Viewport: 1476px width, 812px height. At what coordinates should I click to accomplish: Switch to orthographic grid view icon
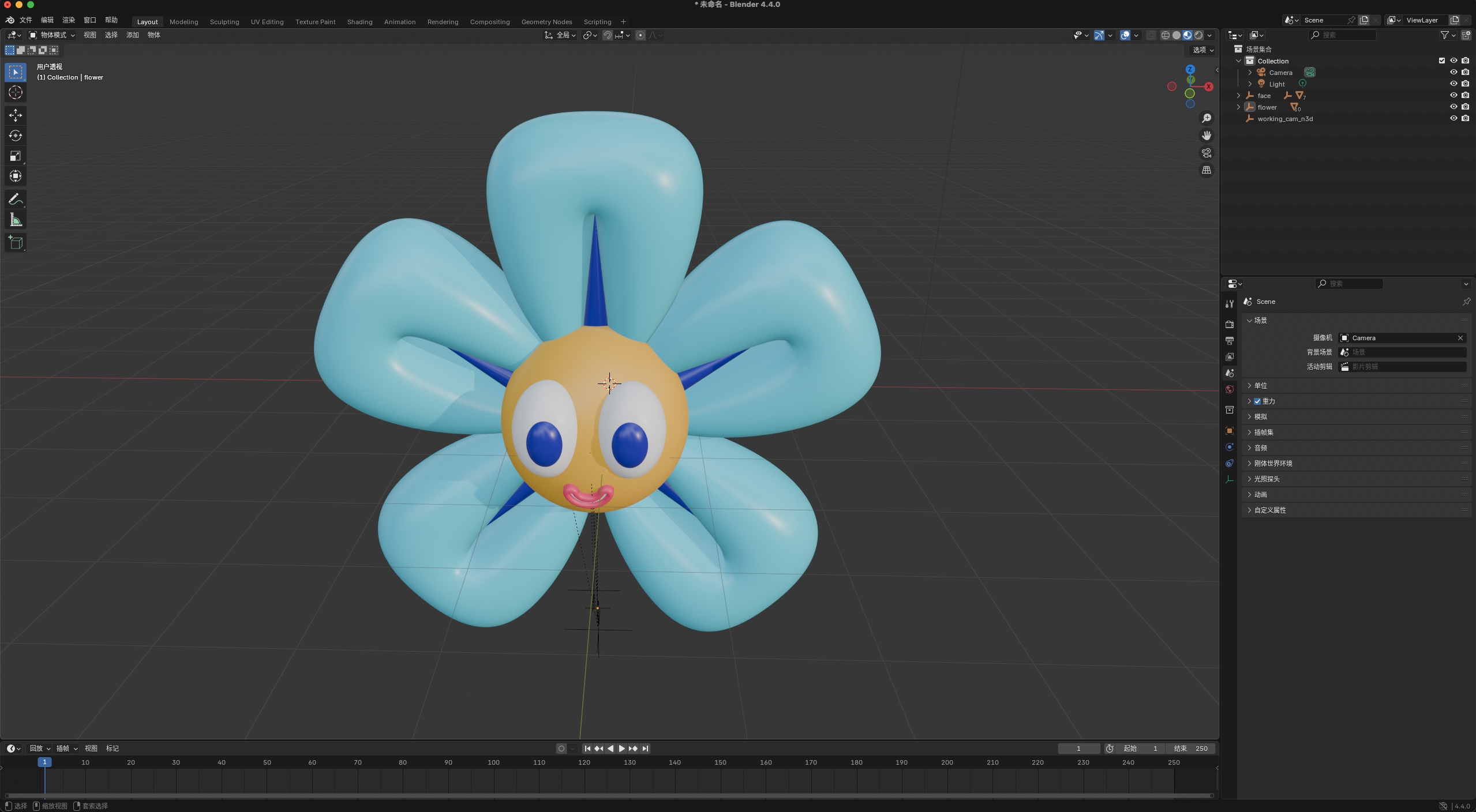pyautogui.click(x=1207, y=170)
